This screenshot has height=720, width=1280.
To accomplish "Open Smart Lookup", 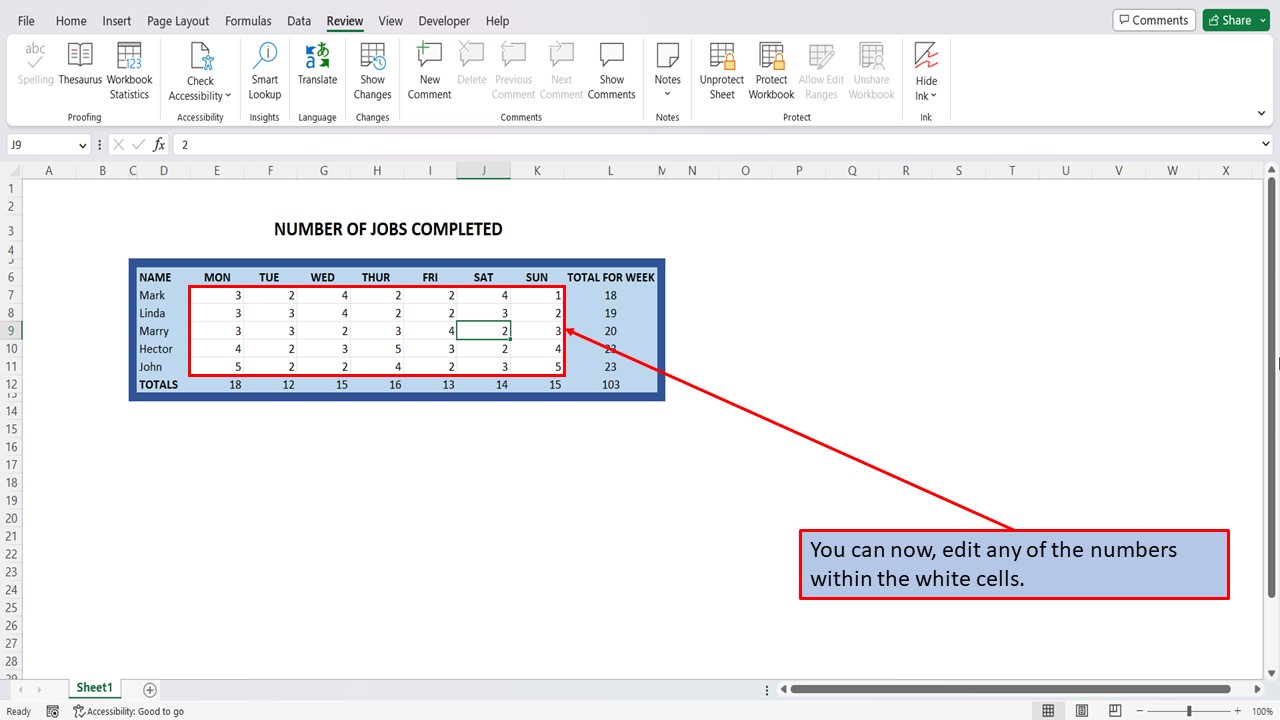I will pyautogui.click(x=264, y=67).
